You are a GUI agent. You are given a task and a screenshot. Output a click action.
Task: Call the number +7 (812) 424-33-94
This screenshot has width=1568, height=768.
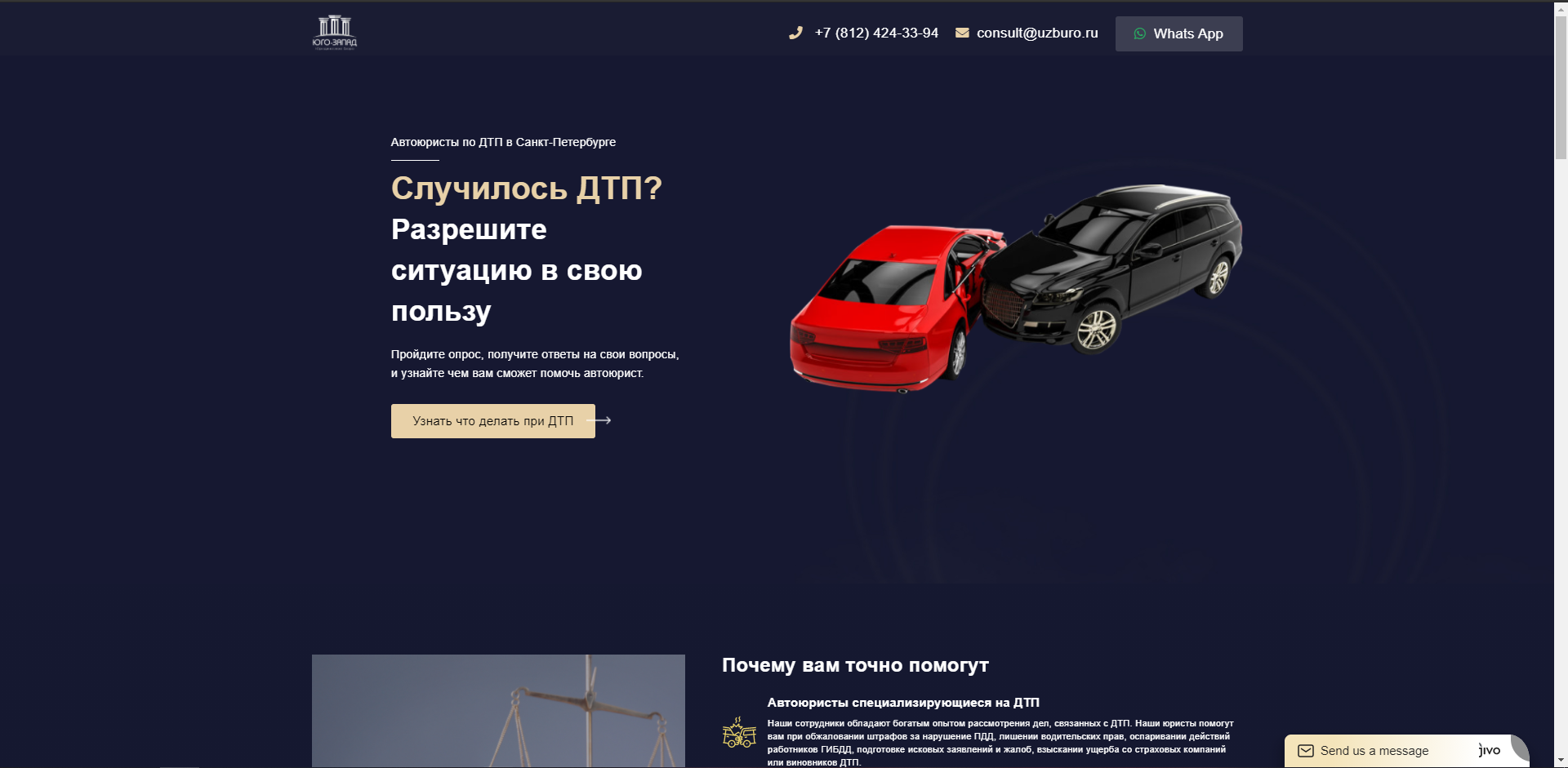pyautogui.click(x=875, y=33)
